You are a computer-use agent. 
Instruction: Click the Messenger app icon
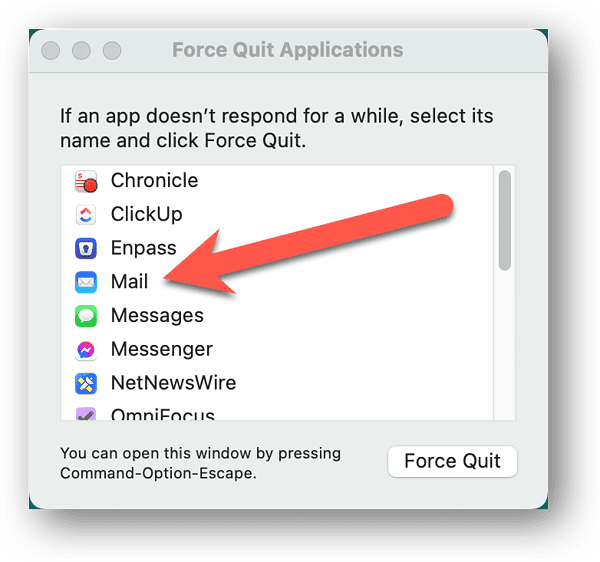(87, 350)
